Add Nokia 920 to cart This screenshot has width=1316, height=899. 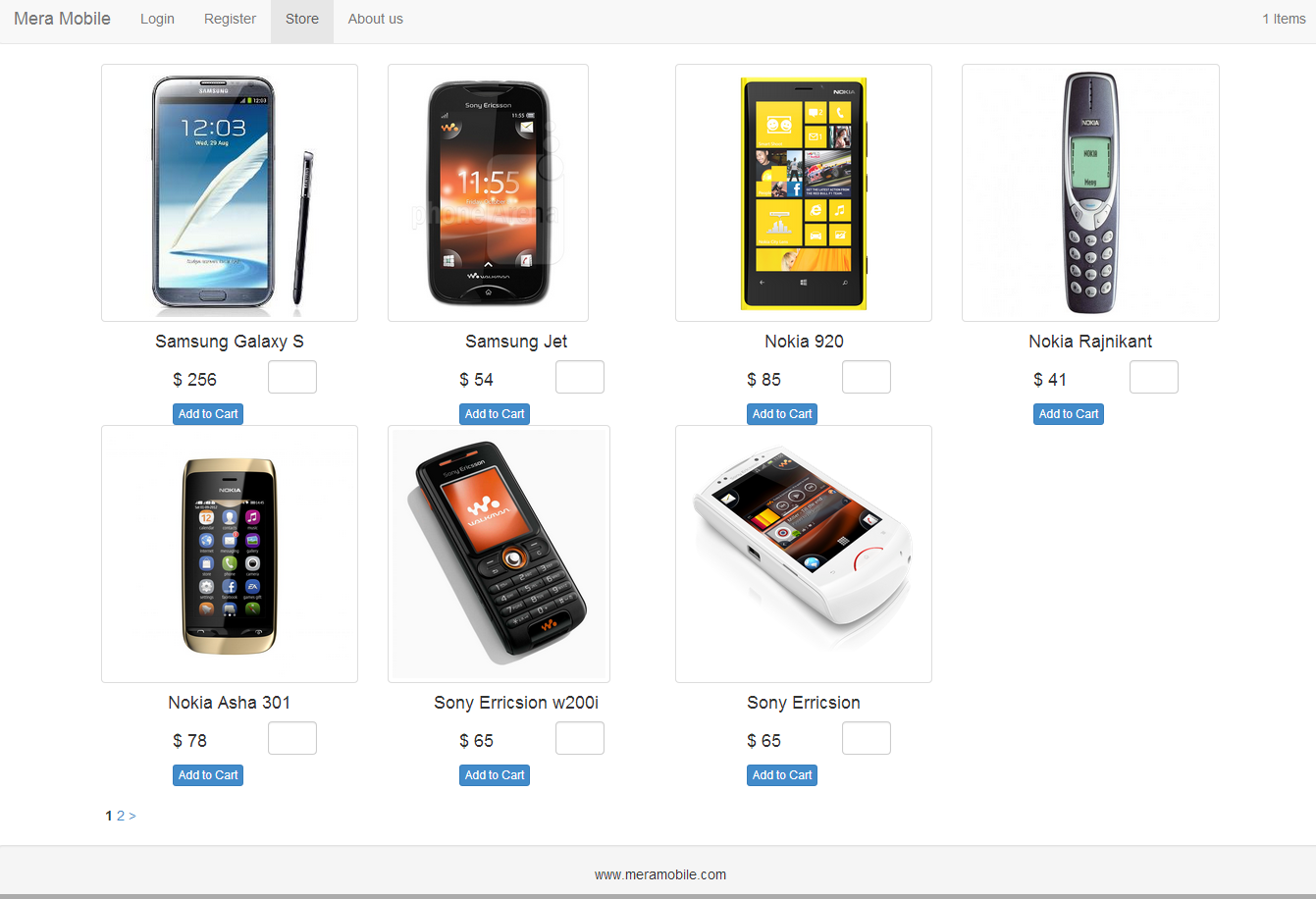click(782, 414)
